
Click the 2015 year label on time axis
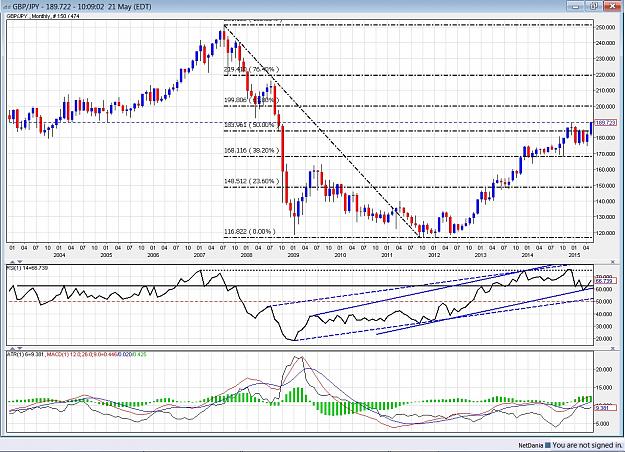574,255
